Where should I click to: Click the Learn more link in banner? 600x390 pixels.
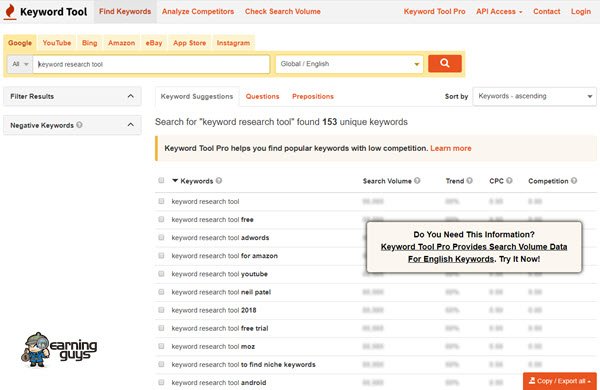451,148
